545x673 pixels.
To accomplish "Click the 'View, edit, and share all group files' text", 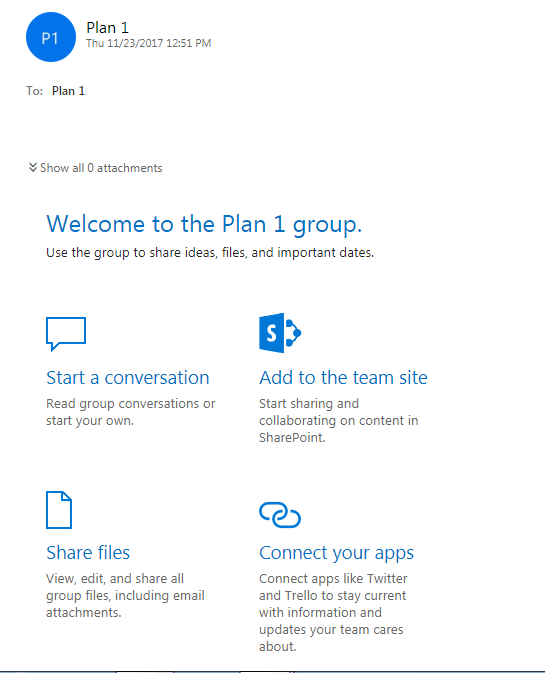I will pyautogui.click(x=125, y=596).
